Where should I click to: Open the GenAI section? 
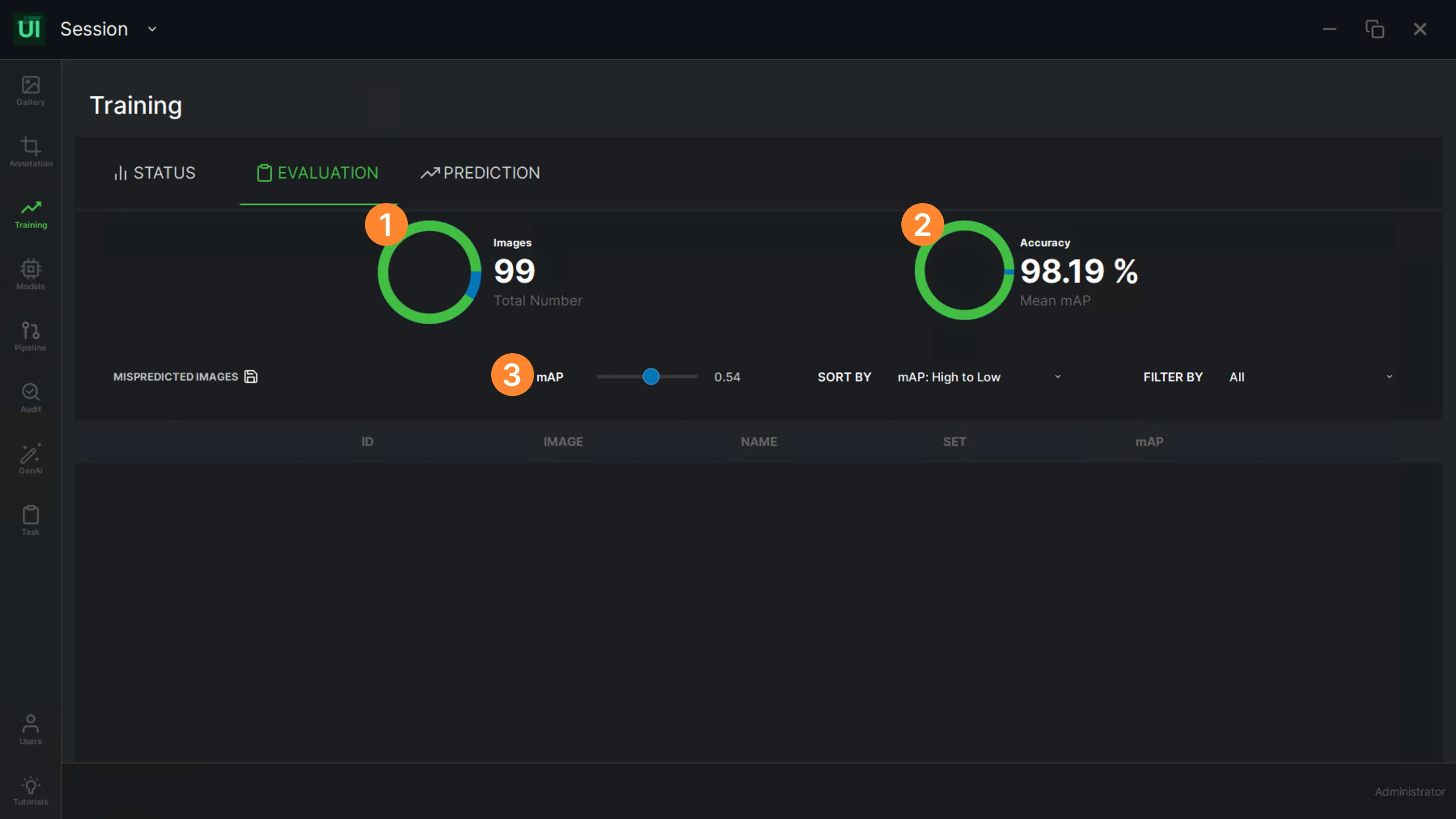[x=30, y=459]
